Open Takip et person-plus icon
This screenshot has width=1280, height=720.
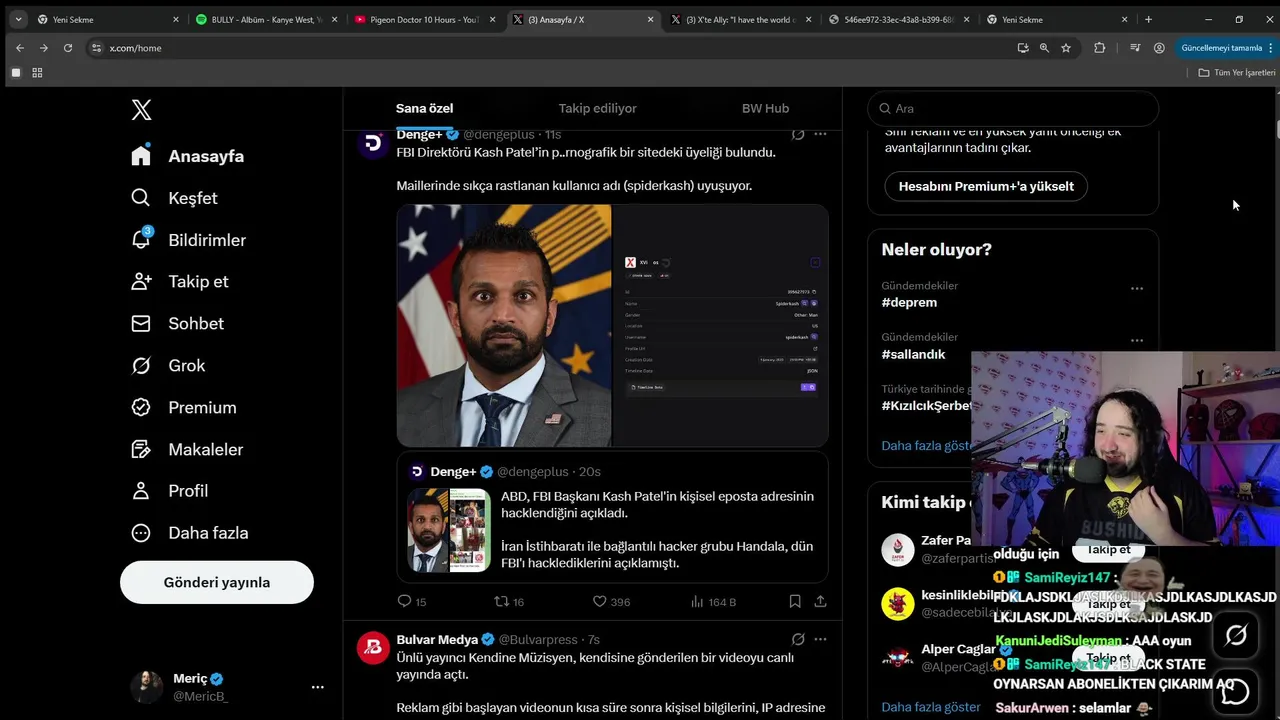pyautogui.click(x=141, y=281)
